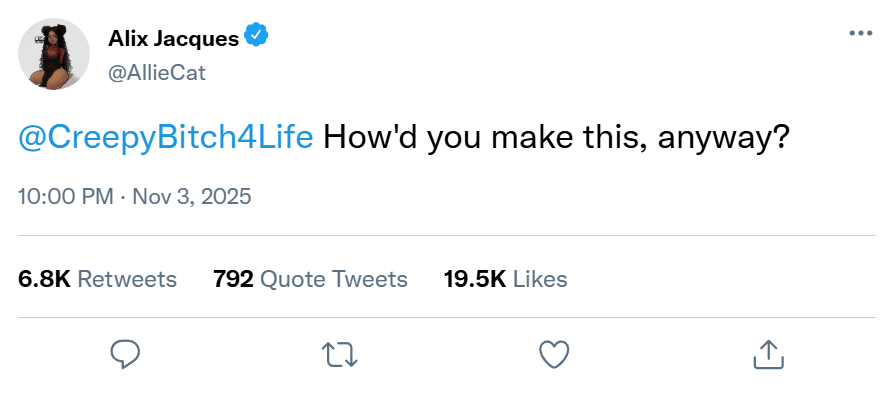View the Retweets list label
The height and width of the screenshot is (409, 894).
[127, 279]
